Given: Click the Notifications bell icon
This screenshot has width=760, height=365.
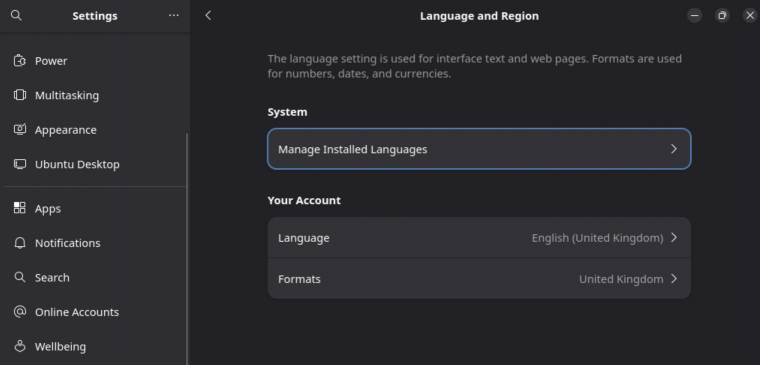Looking at the screenshot, I should click(19, 243).
